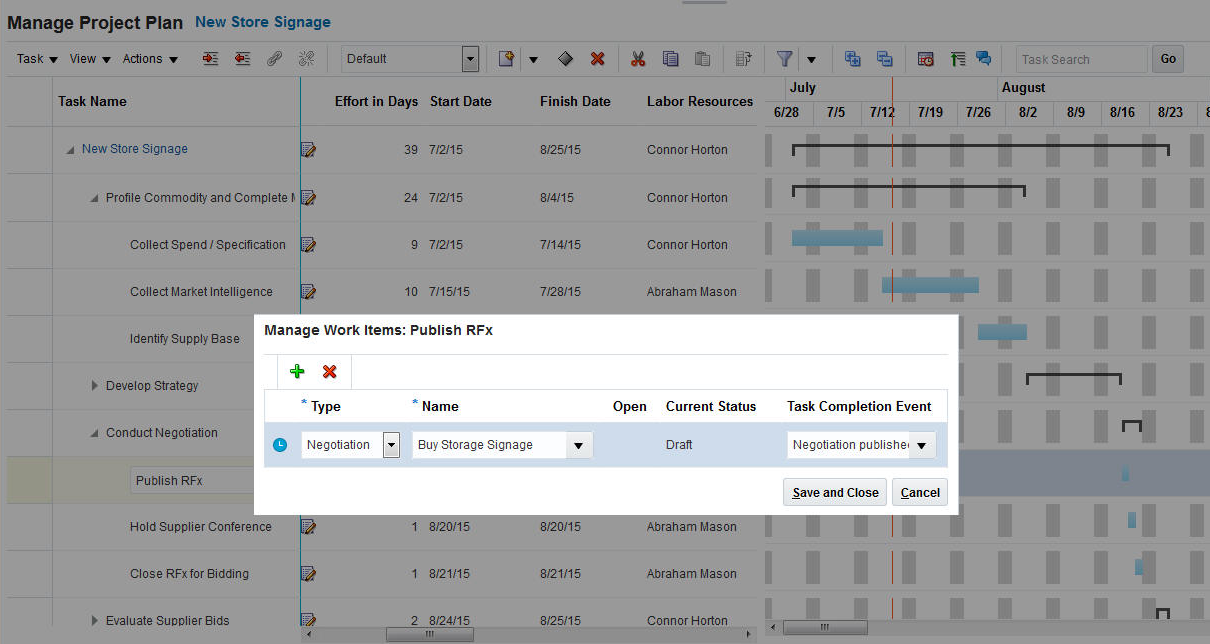Collapse the Conduct Negotiation task group
The width and height of the screenshot is (1210, 644).
click(96, 433)
